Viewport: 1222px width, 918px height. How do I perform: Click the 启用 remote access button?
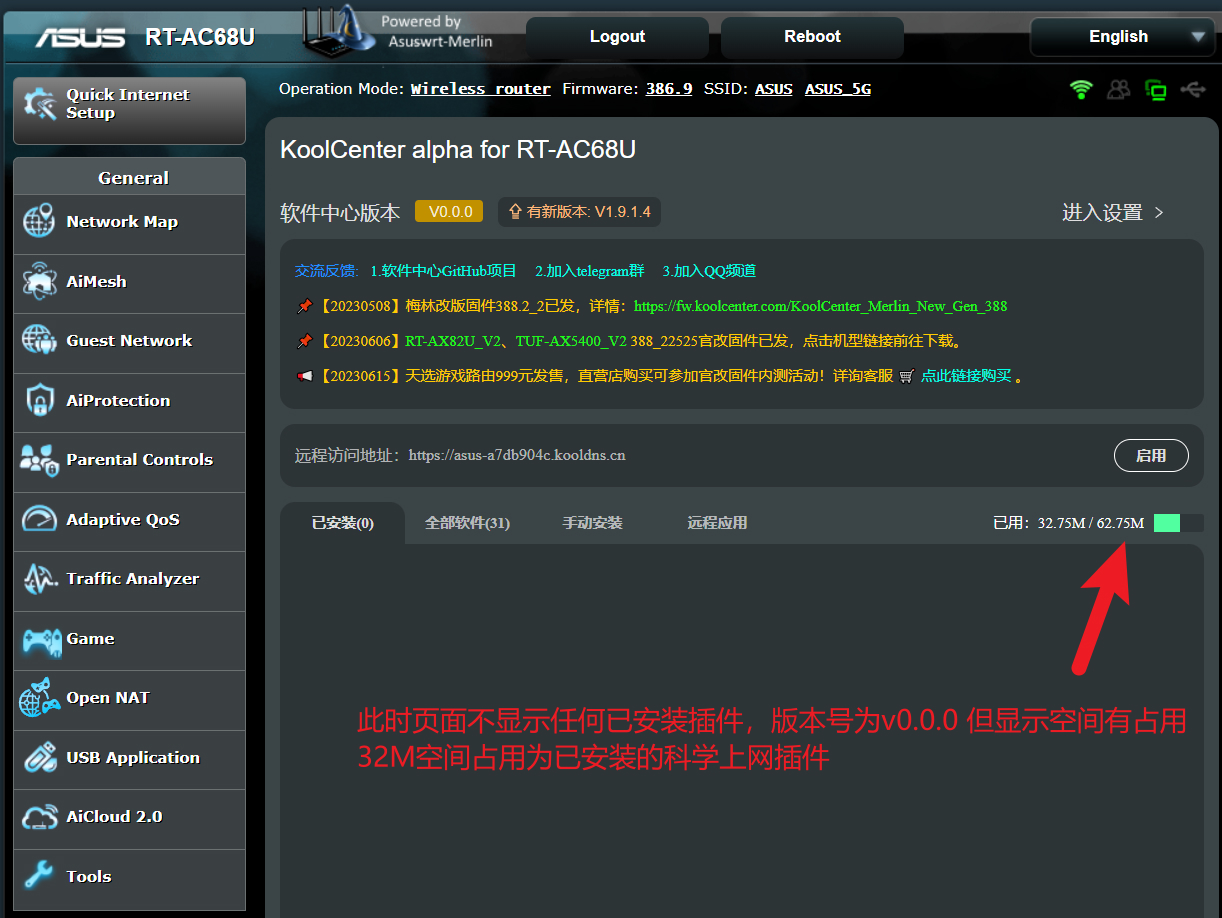tap(1151, 455)
